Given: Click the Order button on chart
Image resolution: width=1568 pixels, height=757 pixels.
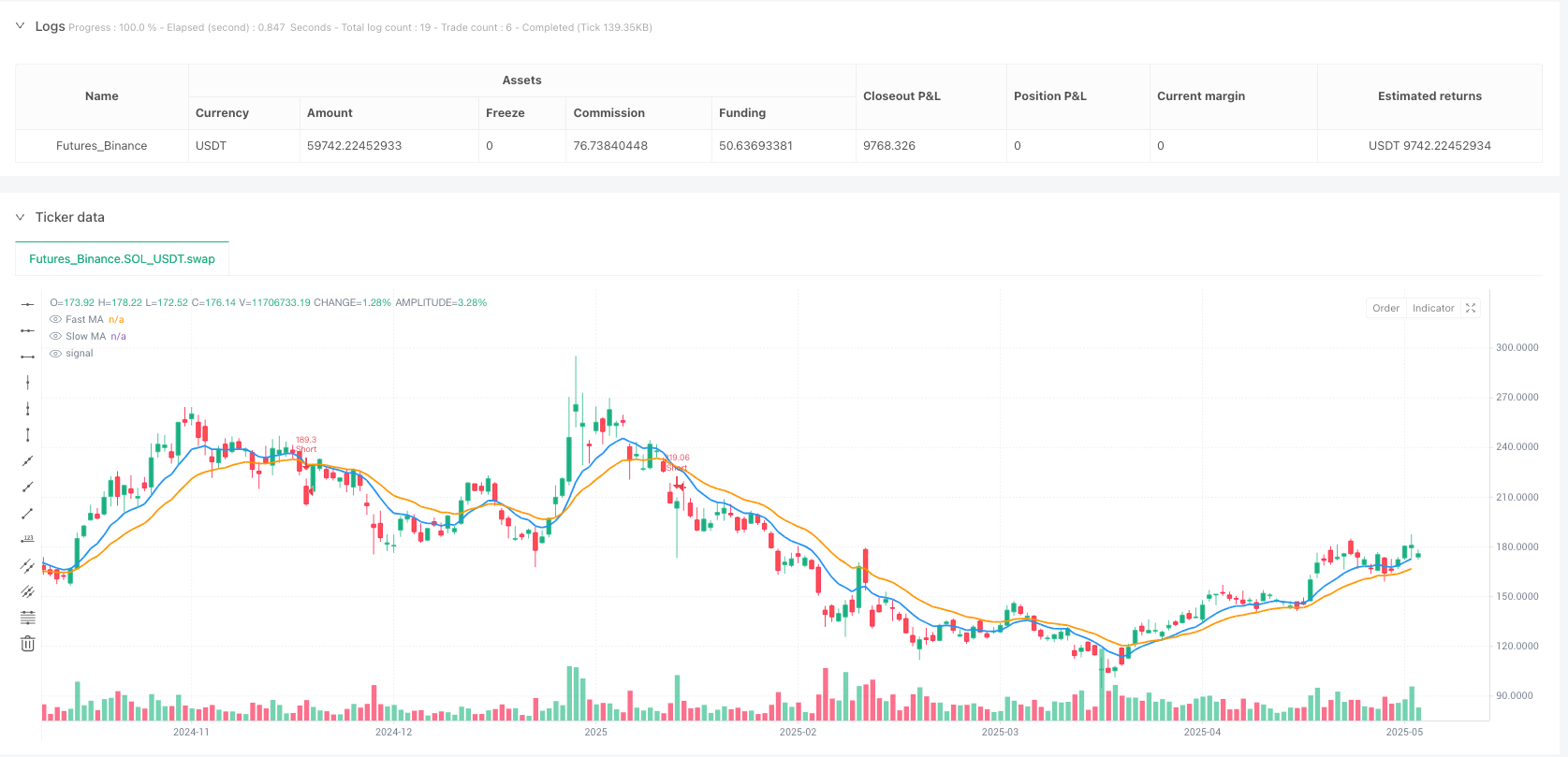Looking at the screenshot, I should pos(1385,308).
